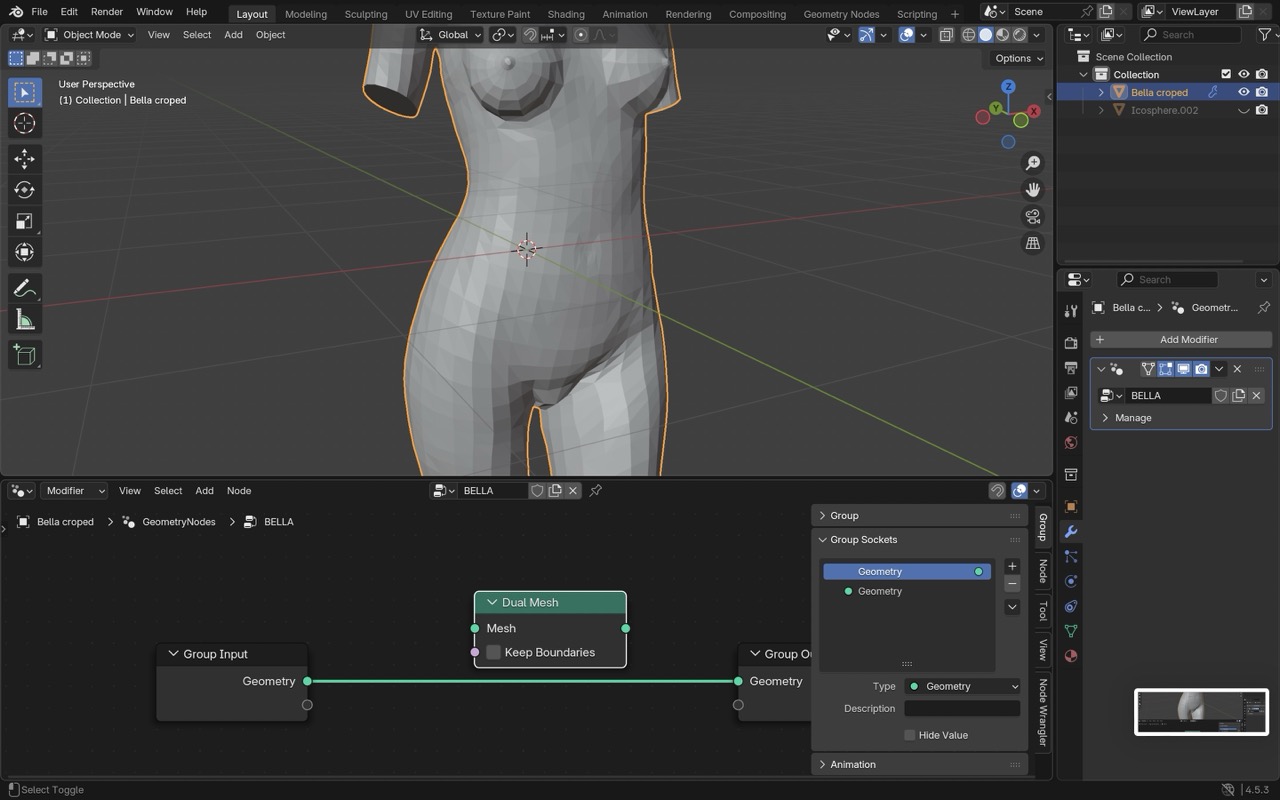This screenshot has width=1280, height=800.
Task: Click the Add Modifier button
Action: 1181,339
